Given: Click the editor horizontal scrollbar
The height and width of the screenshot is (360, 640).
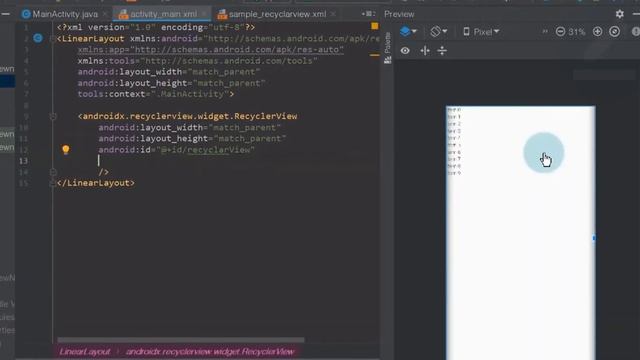Looking at the screenshot, I should point(181,340).
